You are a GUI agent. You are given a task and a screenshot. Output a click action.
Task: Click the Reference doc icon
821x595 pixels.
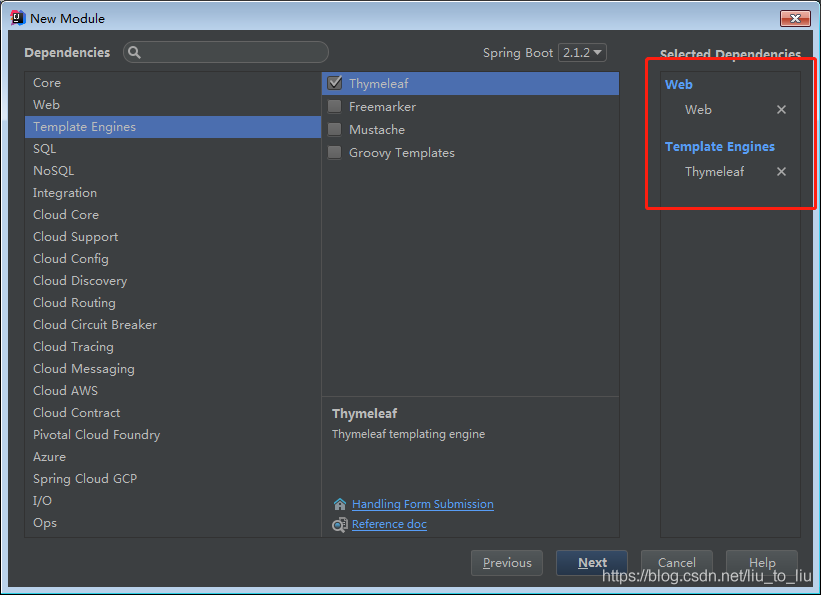click(x=340, y=524)
